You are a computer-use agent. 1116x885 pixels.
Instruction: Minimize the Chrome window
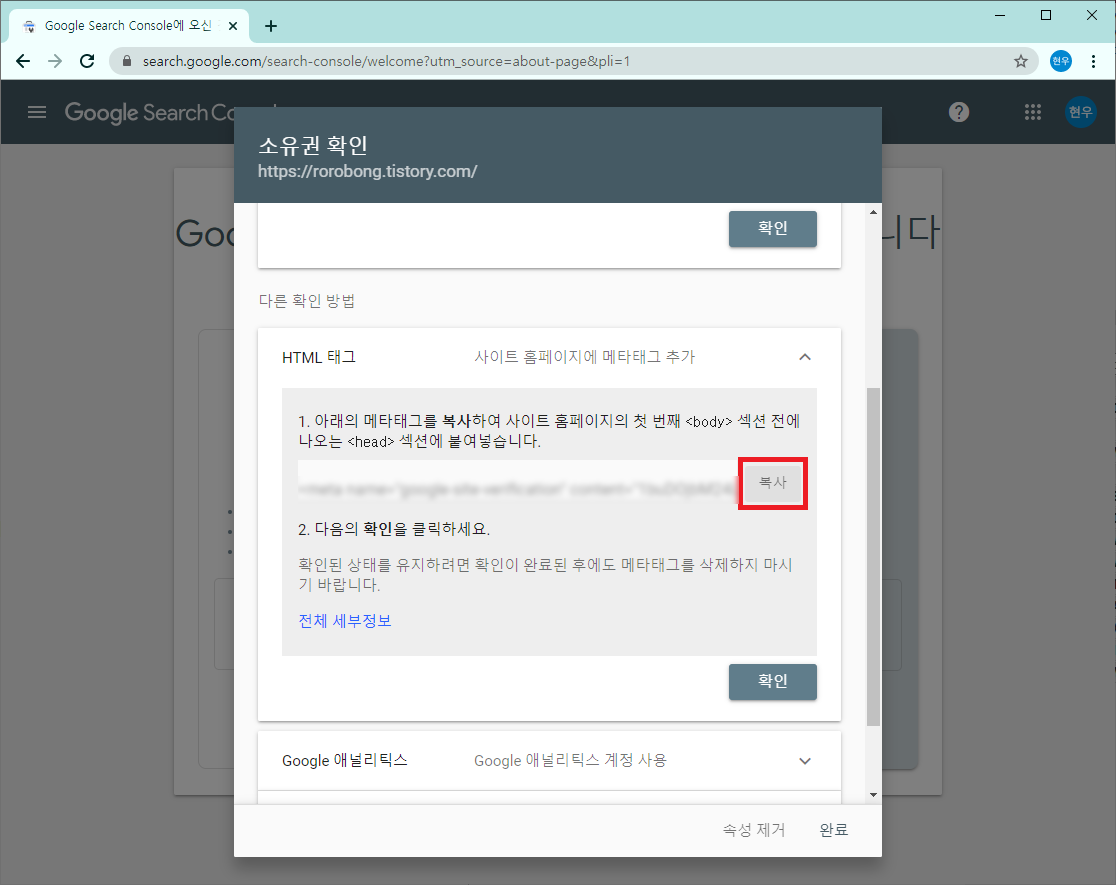click(x=1000, y=15)
